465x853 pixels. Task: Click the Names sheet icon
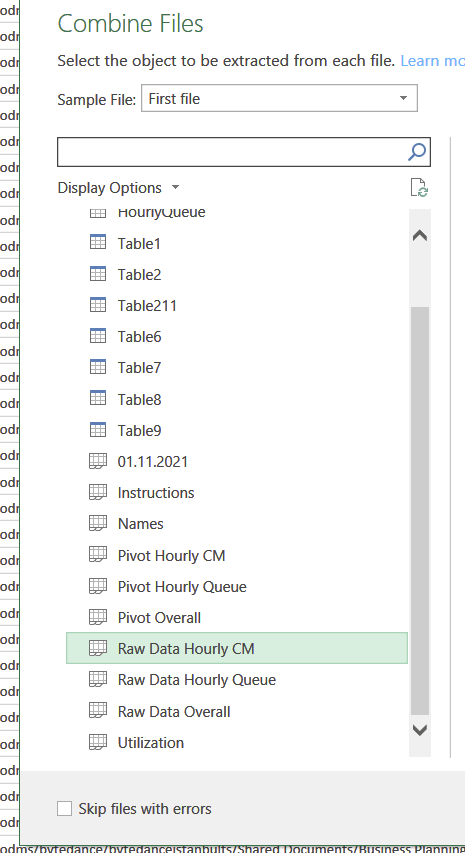pyautogui.click(x=97, y=523)
